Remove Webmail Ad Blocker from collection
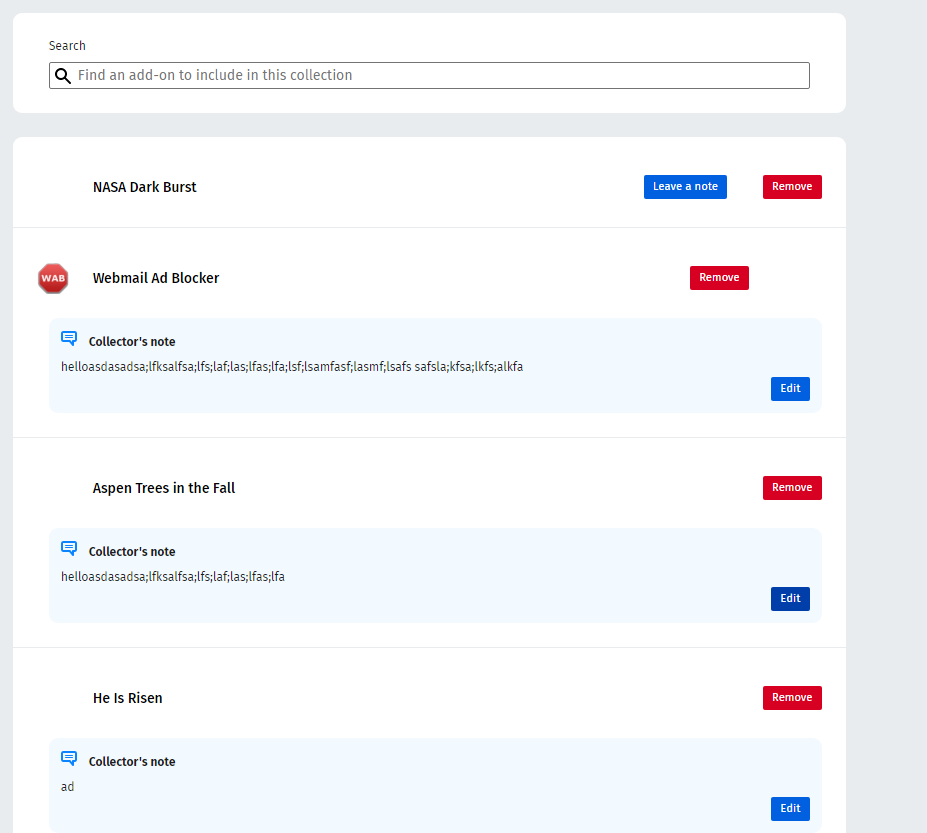This screenshot has height=833, width=927. pyautogui.click(x=719, y=278)
